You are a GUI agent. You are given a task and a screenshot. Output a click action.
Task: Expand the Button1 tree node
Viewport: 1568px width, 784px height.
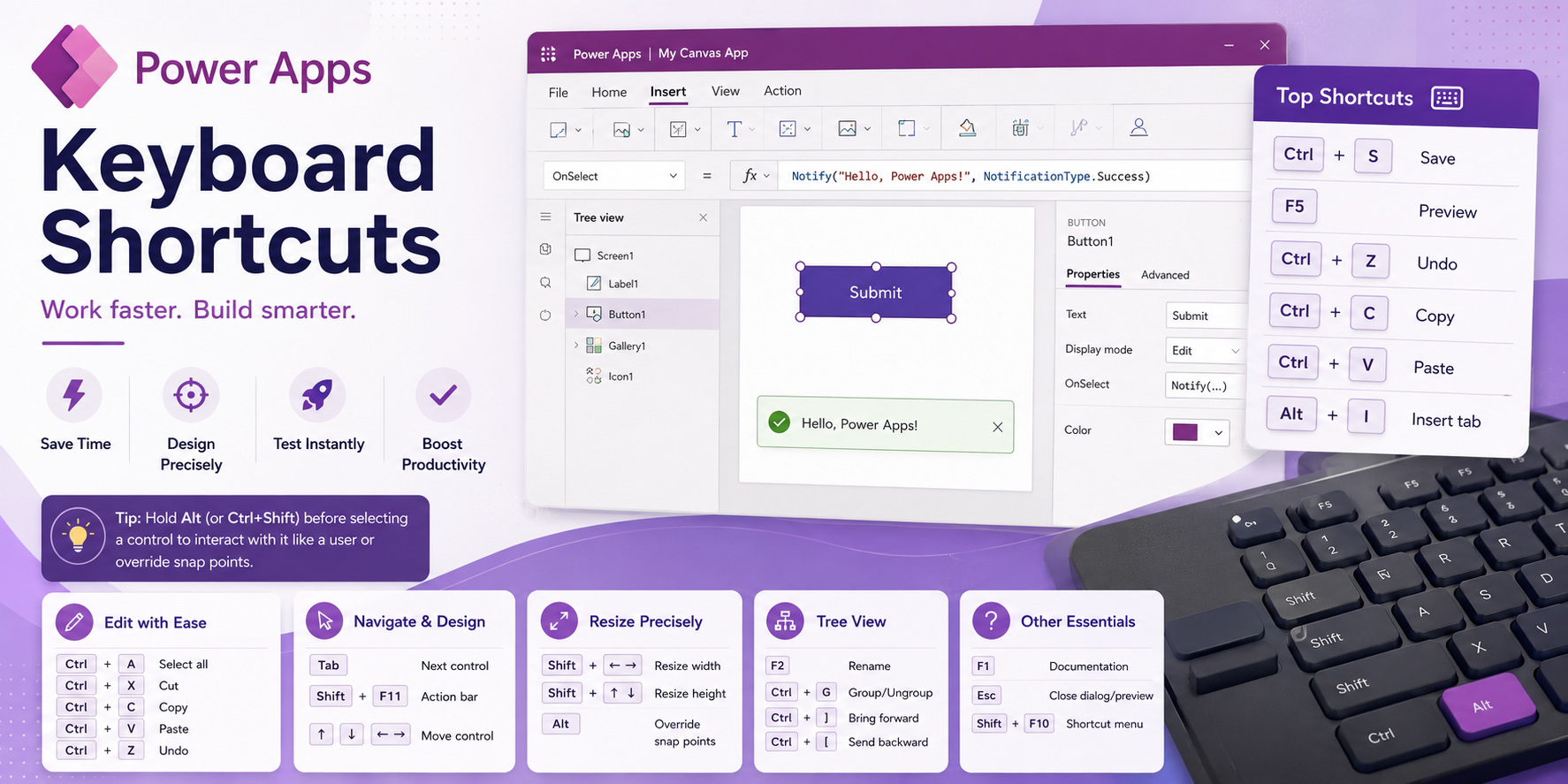[576, 314]
